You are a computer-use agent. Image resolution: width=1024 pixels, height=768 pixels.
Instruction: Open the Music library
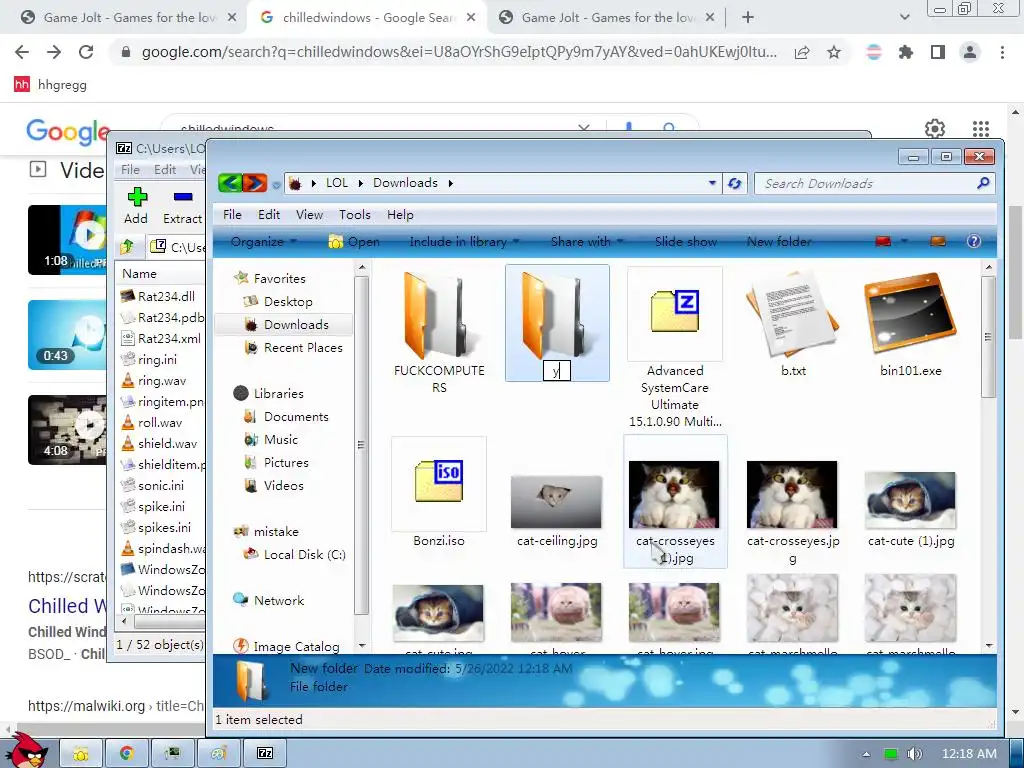280,440
